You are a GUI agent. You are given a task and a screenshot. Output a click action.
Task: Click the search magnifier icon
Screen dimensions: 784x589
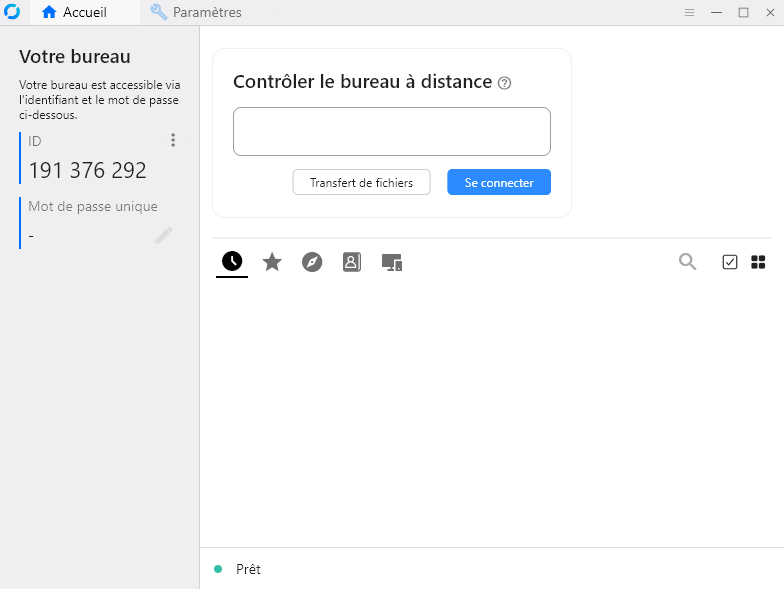(x=688, y=262)
